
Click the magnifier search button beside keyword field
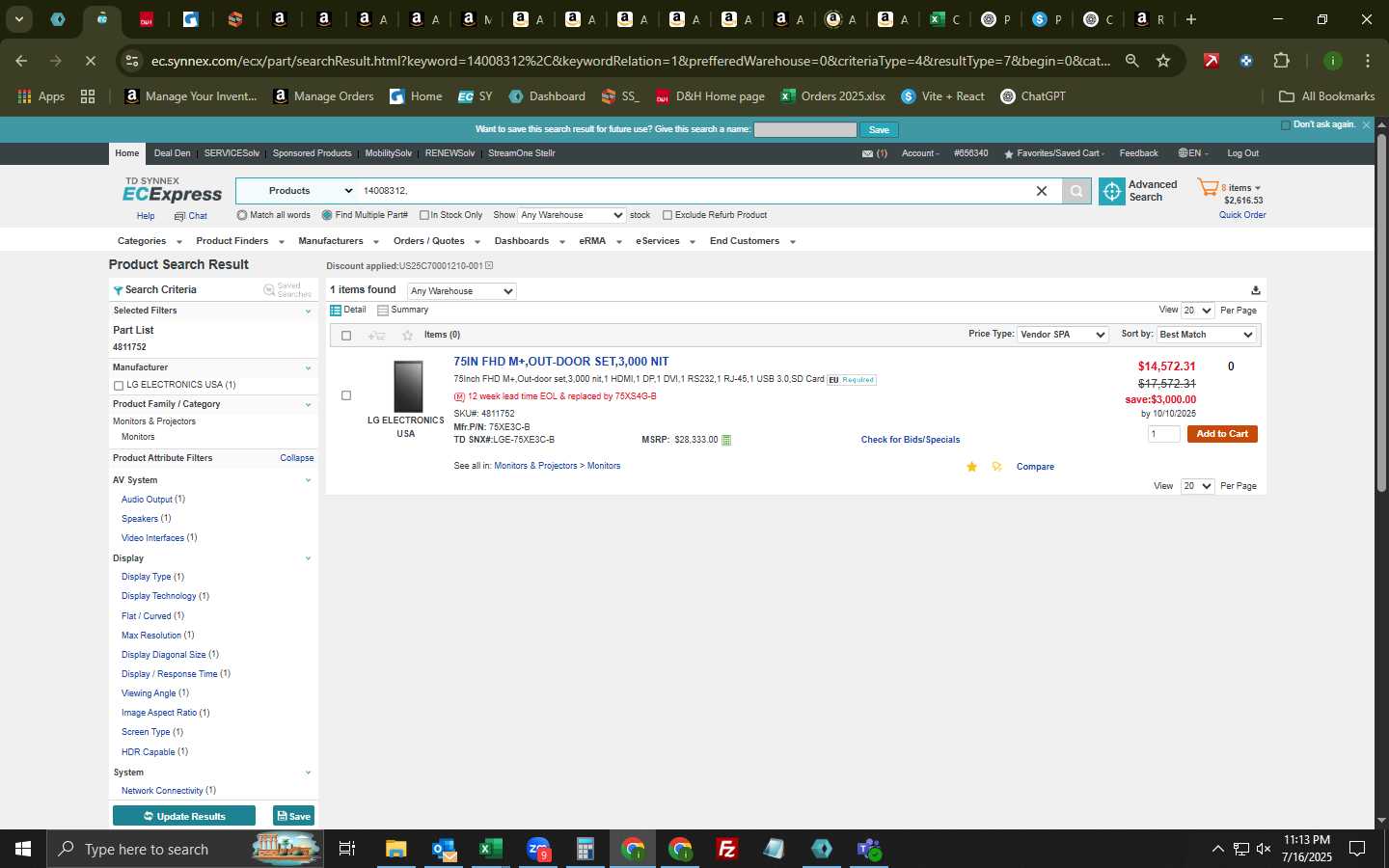(1076, 191)
